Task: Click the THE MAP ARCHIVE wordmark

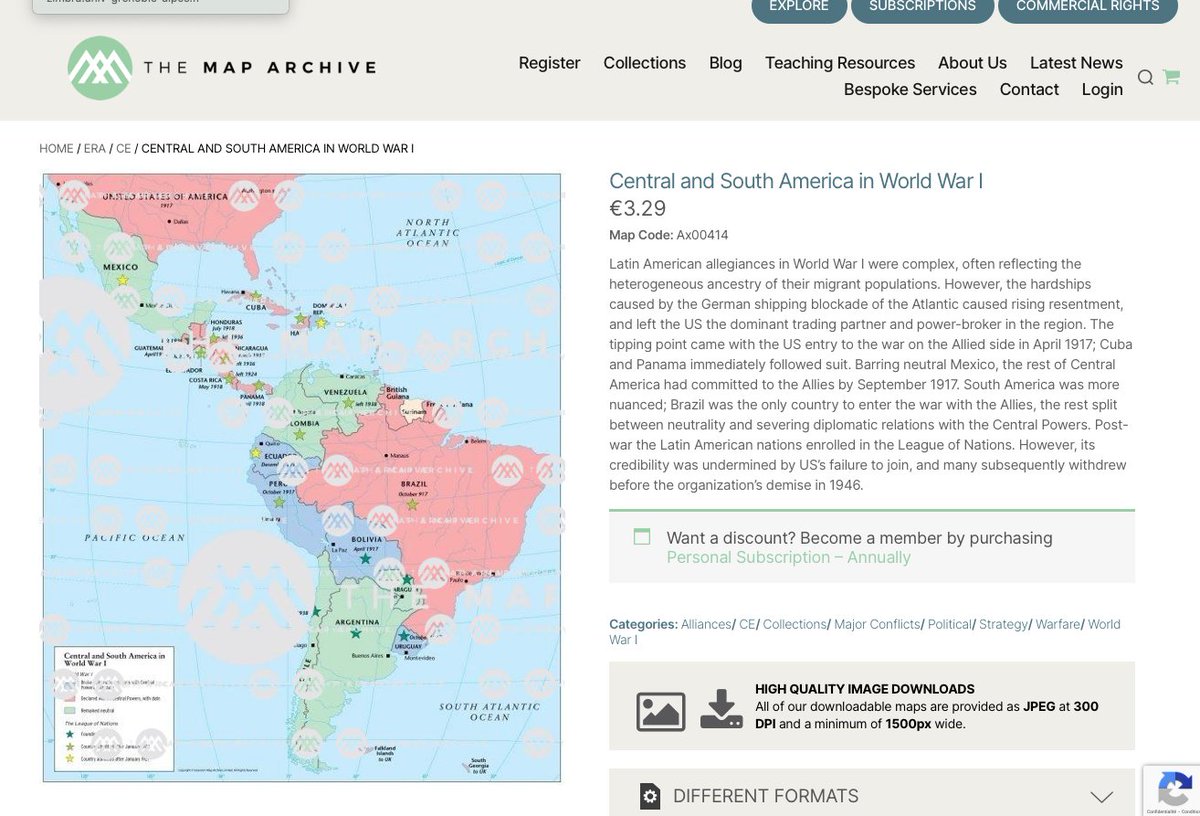Action: pyautogui.click(x=260, y=68)
